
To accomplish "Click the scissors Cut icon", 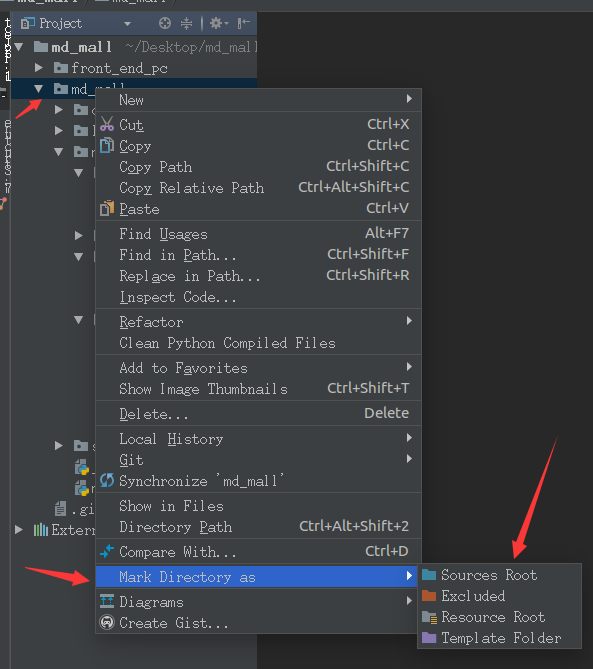I will tap(107, 124).
